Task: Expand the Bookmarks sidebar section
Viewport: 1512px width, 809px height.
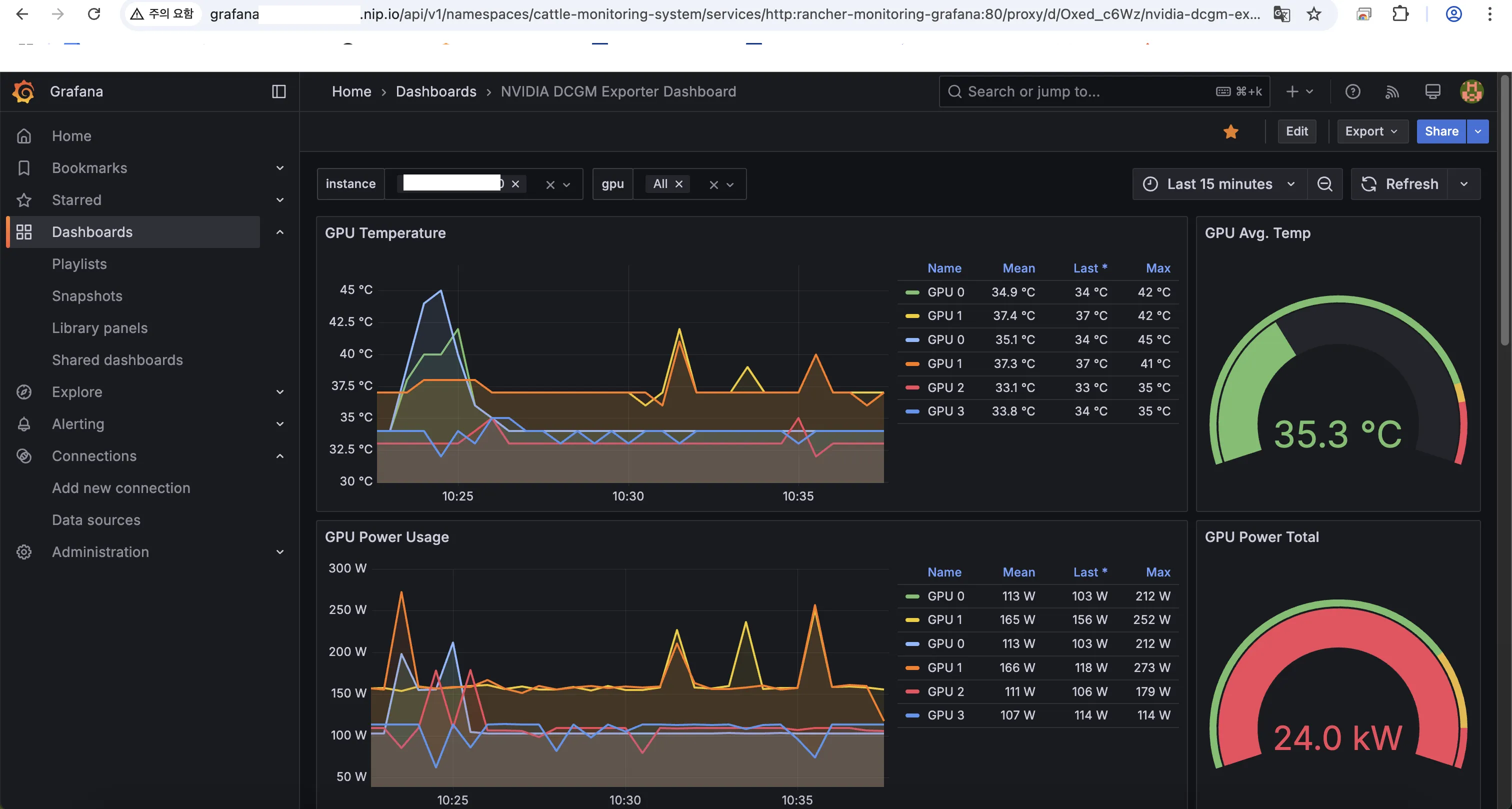Action: click(280, 168)
